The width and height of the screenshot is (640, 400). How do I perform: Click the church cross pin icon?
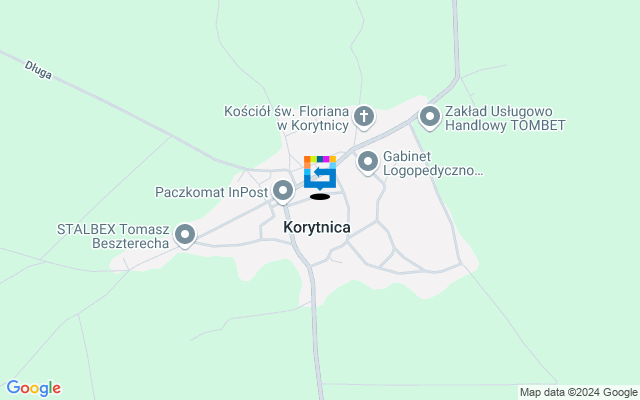coord(364,117)
